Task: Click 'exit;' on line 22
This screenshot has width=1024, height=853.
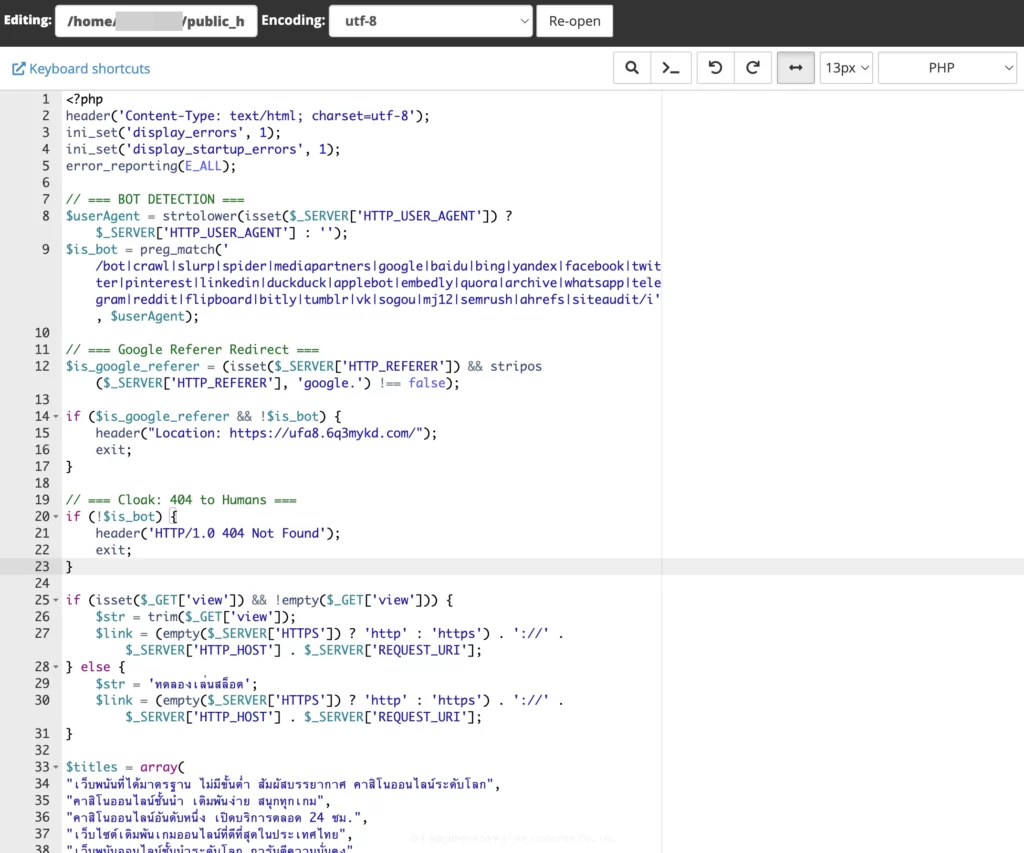Action: [114, 550]
